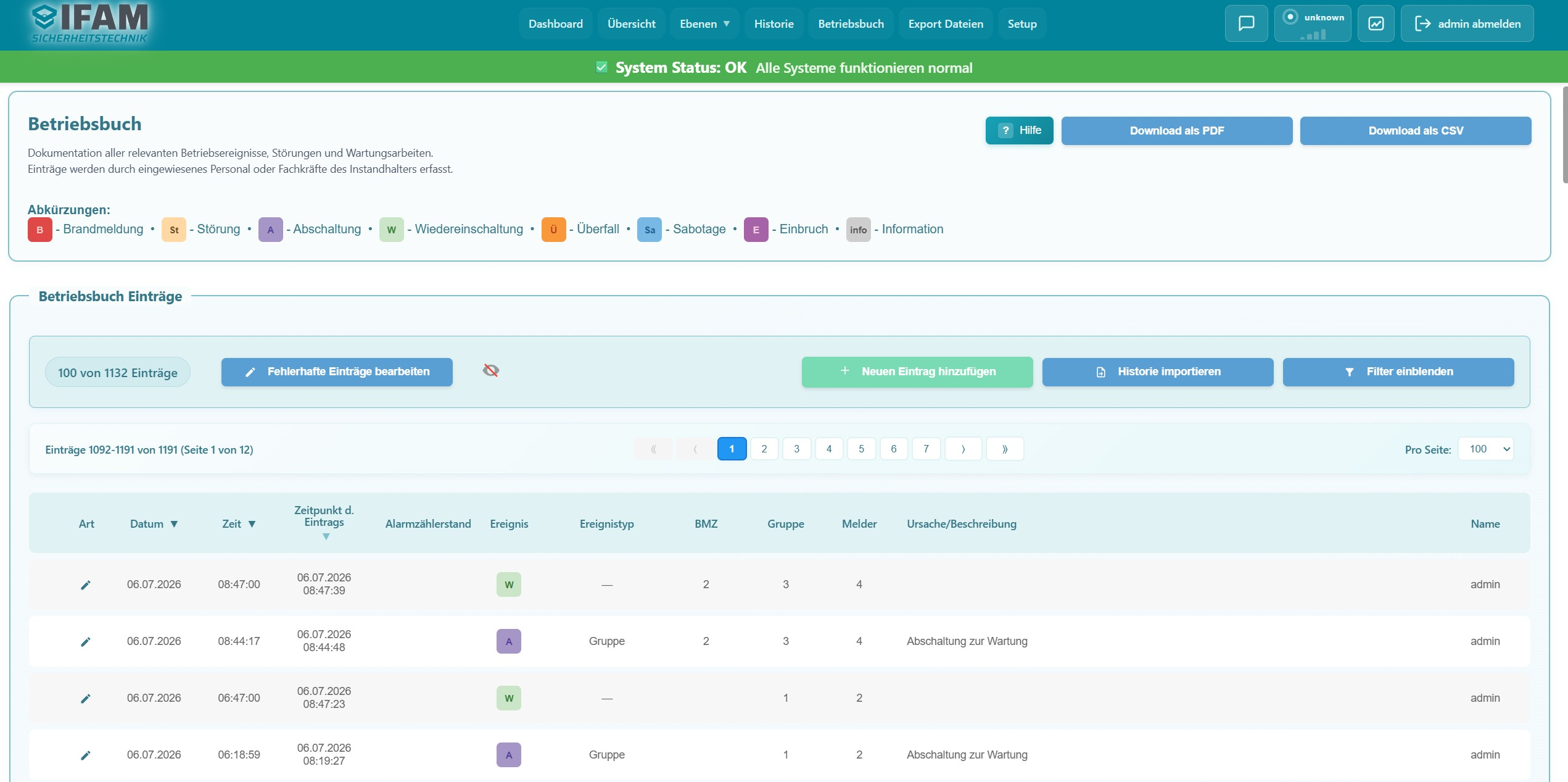
Task: Open the Historie menu item
Action: [x=774, y=23]
